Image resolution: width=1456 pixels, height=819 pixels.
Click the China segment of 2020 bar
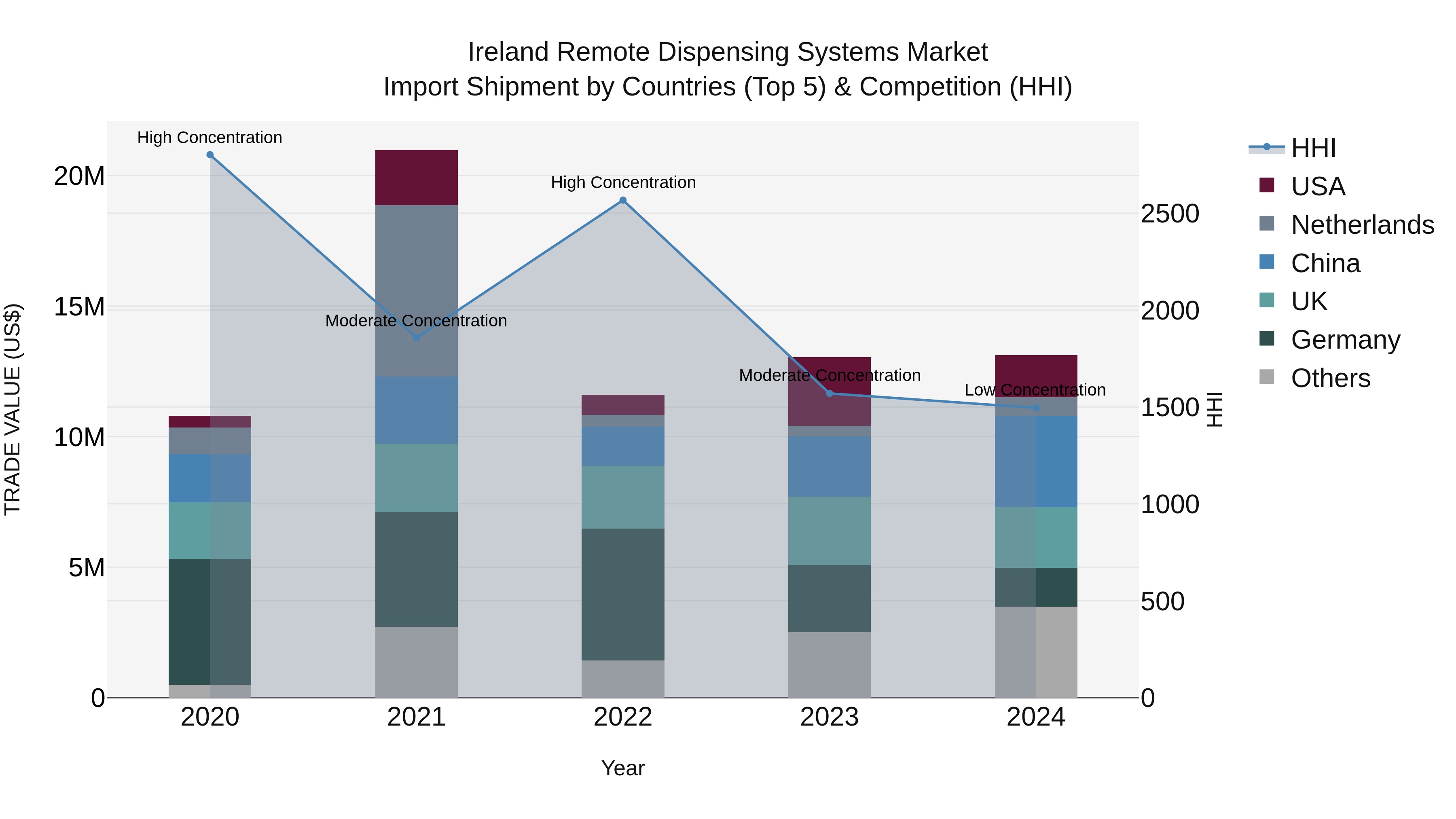click(x=210, y=479)
